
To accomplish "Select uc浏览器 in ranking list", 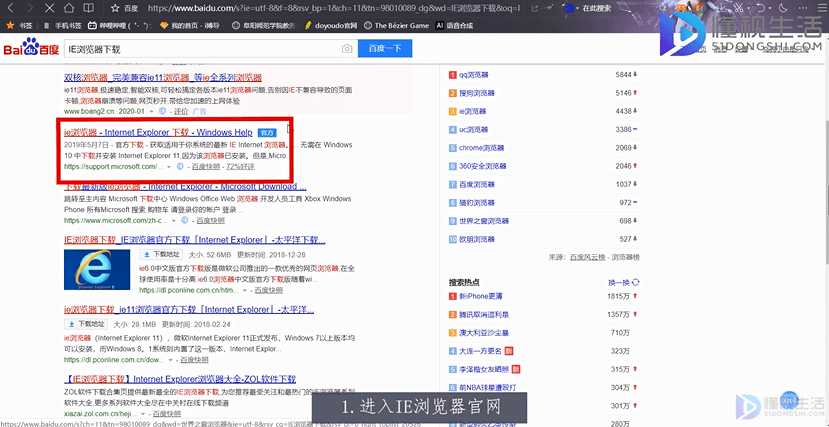I will tap(473, 129).
